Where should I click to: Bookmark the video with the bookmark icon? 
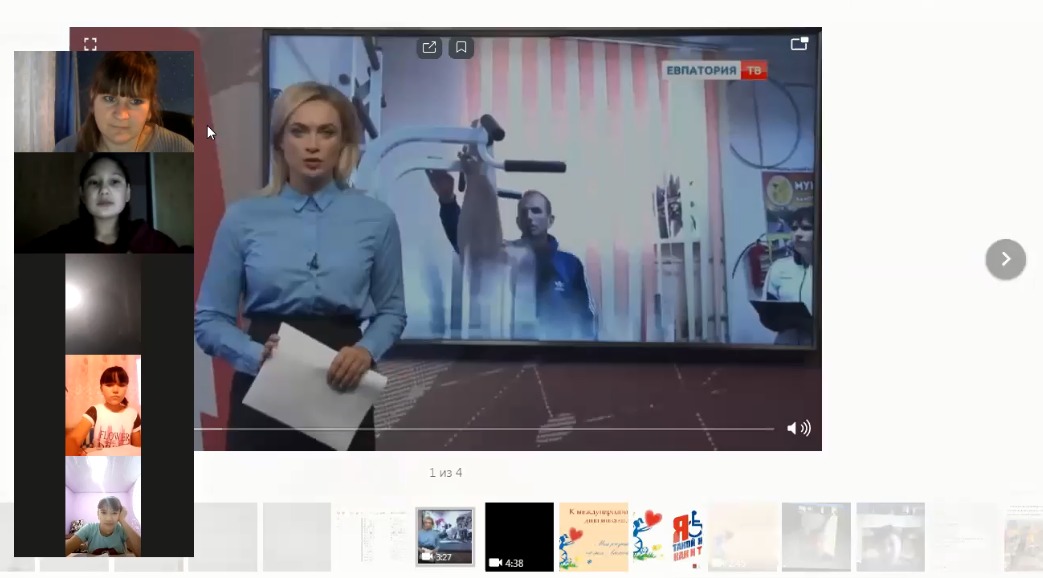tap(461, 47)
